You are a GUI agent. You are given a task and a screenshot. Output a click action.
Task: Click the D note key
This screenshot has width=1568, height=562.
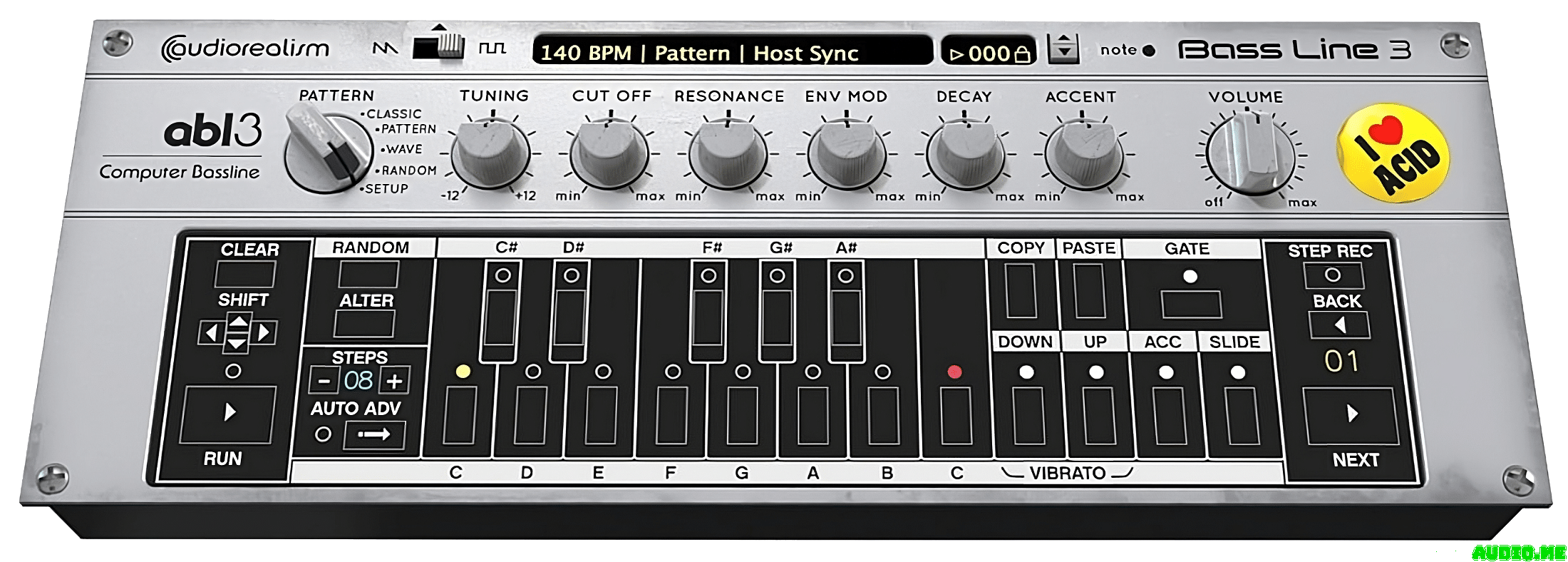(530, 416)
